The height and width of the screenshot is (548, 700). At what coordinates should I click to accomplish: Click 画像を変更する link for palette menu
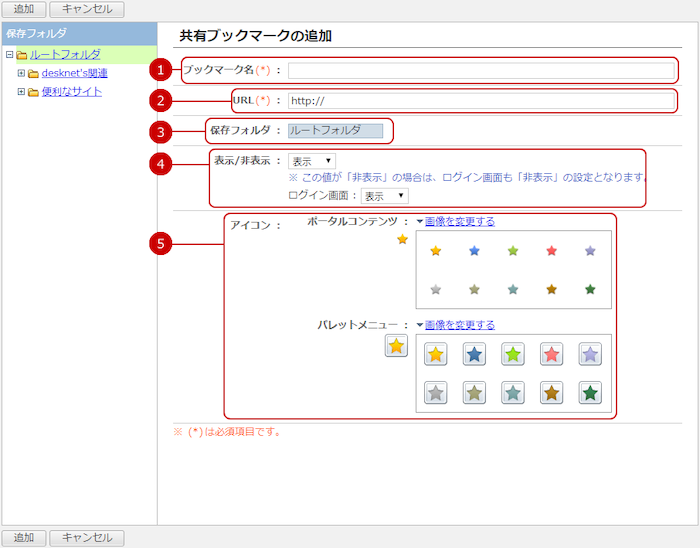pyautogui.click(x=459, y=325)
